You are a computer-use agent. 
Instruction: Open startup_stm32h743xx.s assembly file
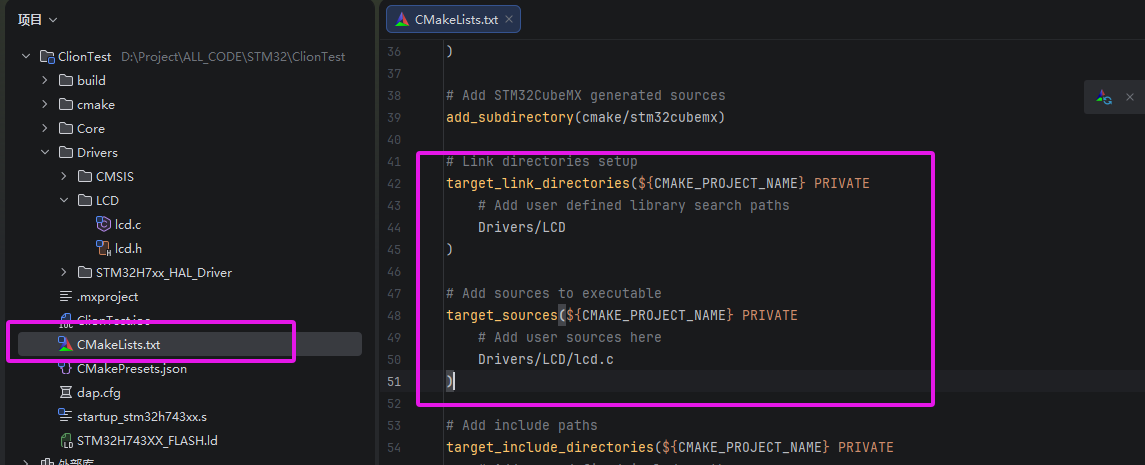pos(141,417)
